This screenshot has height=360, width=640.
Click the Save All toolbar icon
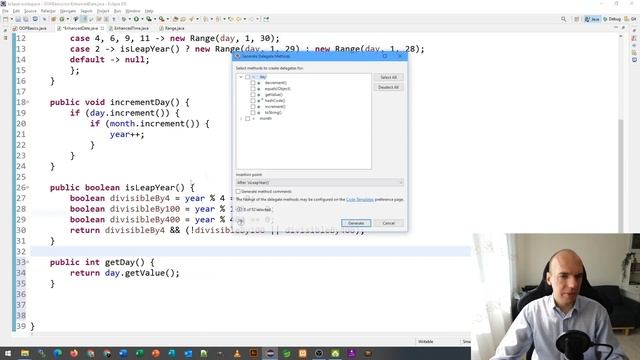[25, 19]
